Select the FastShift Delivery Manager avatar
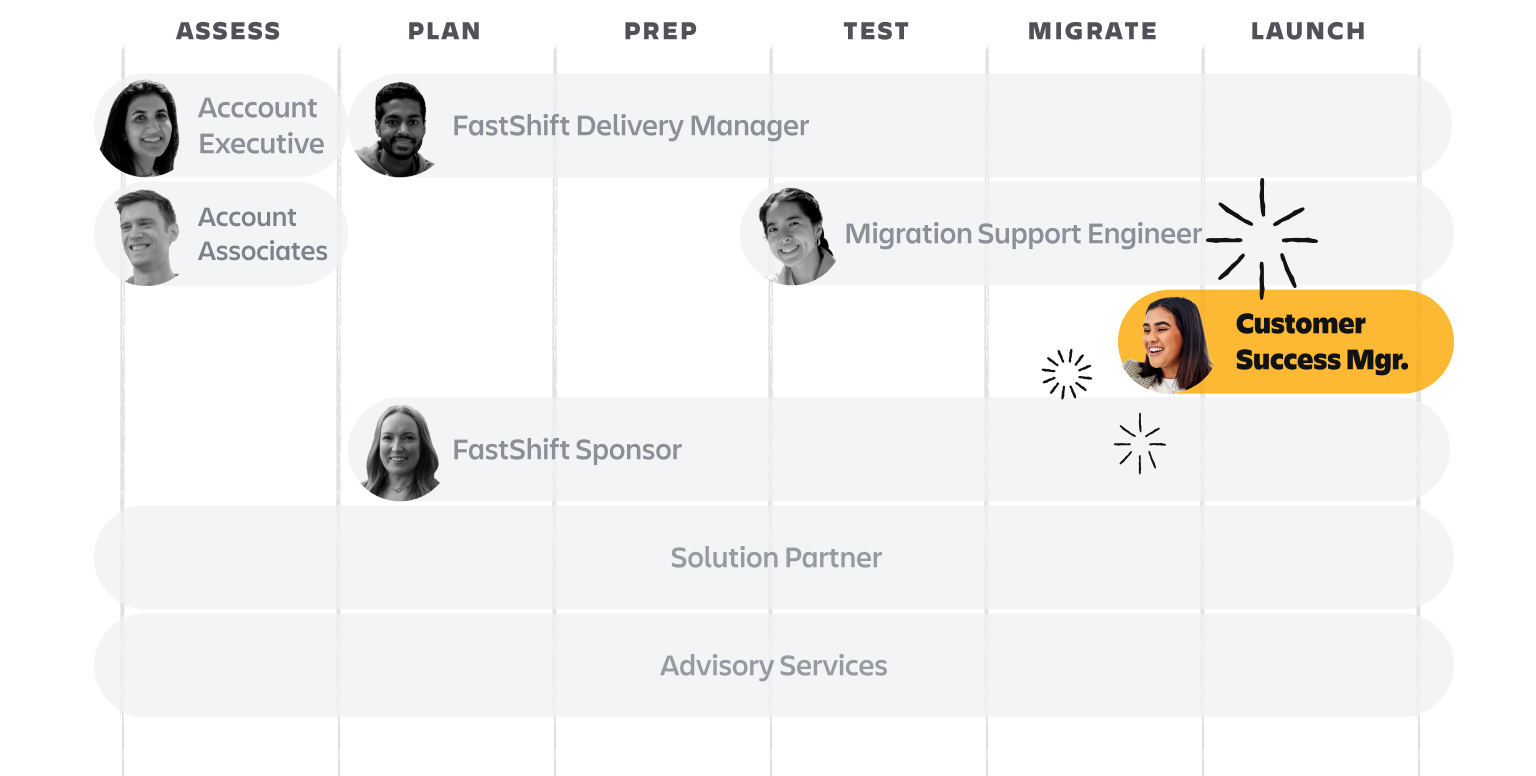The image size is (1536, 776). pyautogui.click(x=394, y=128)
